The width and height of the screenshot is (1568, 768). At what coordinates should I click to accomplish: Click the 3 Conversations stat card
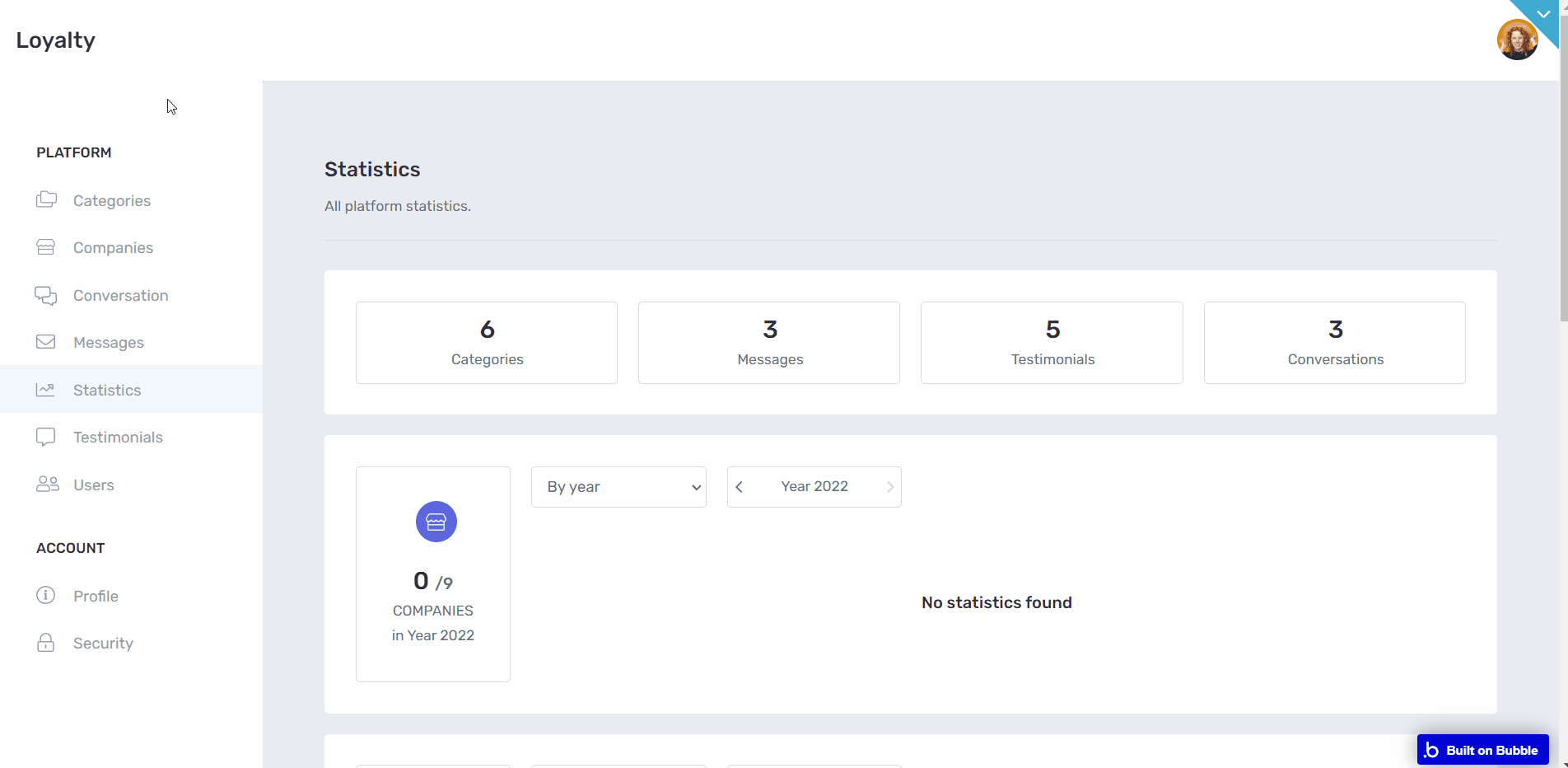(1335, 343)
